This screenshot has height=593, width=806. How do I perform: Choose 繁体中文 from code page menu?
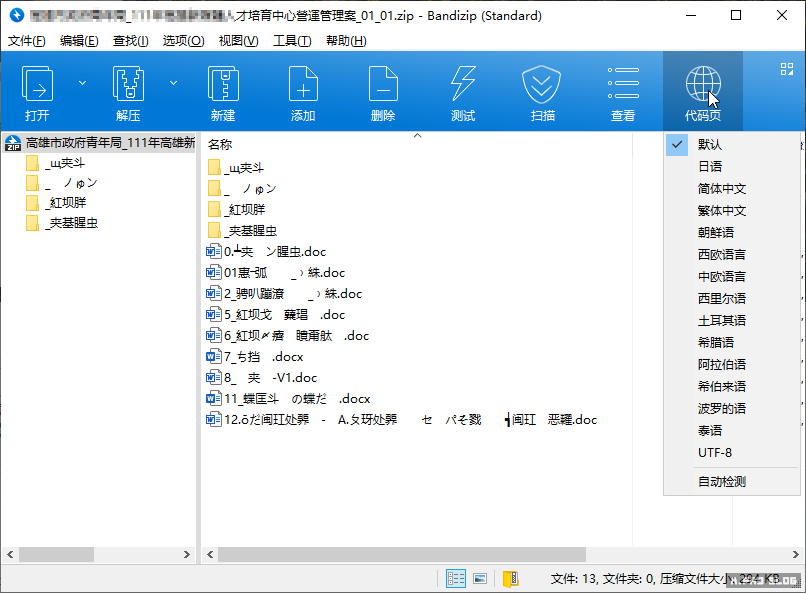(x=722, y=211)
